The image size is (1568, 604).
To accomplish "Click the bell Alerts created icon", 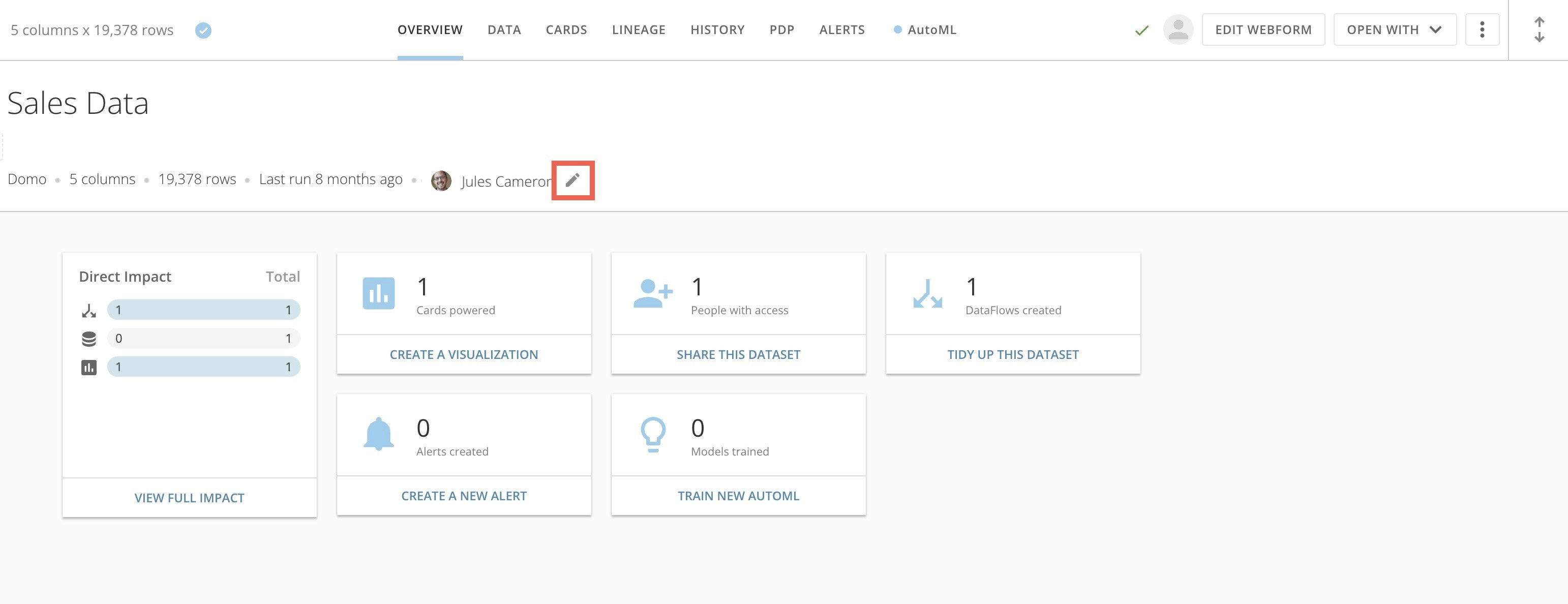I will tap(378, 434).
